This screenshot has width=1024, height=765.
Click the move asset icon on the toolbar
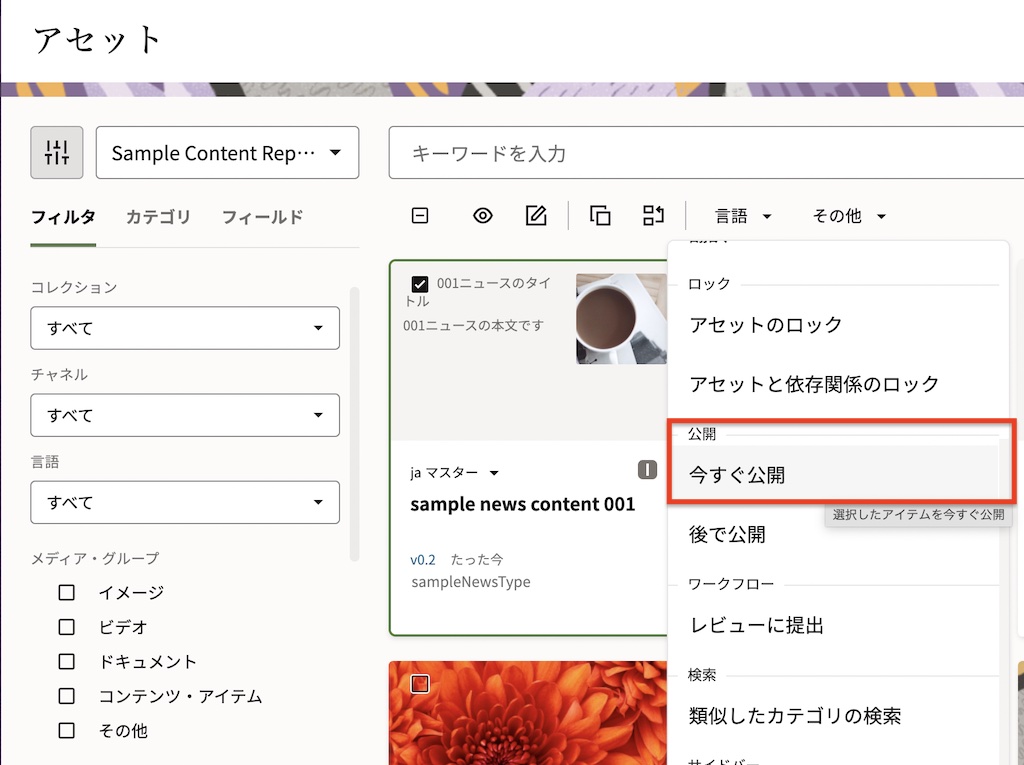(655, 215)
